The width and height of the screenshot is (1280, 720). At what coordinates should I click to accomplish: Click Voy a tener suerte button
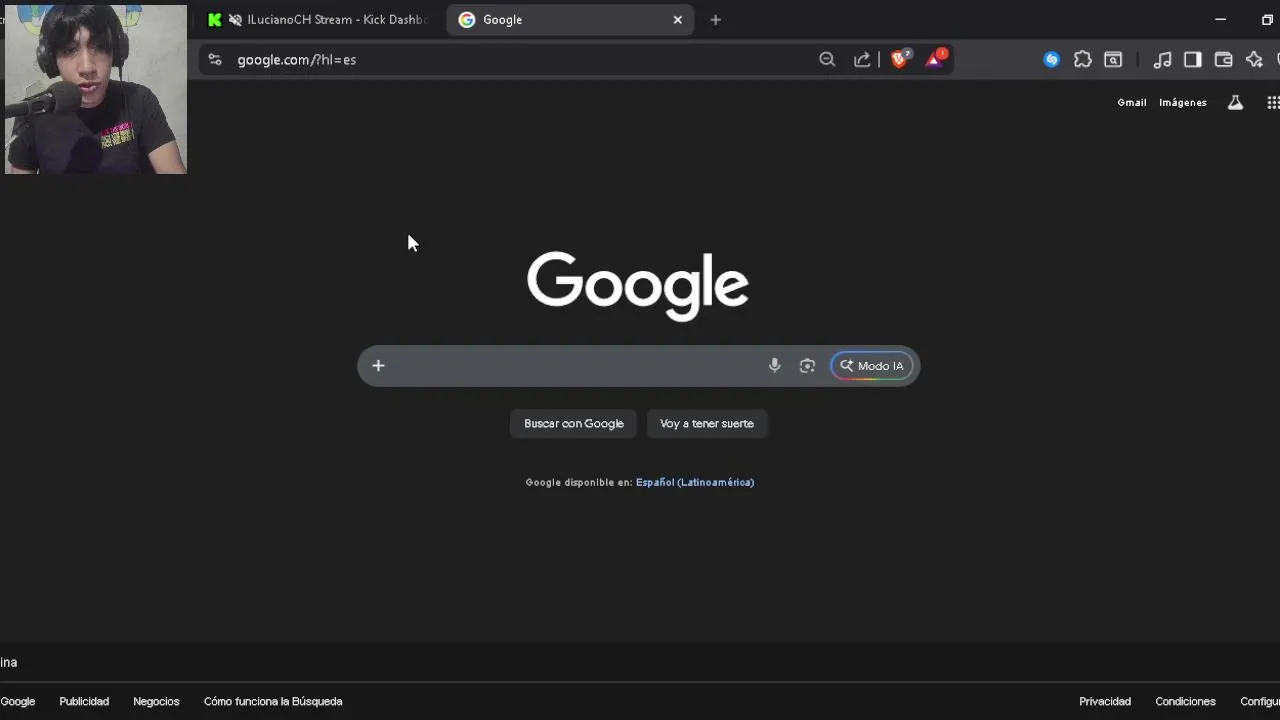tap(707, 424)
